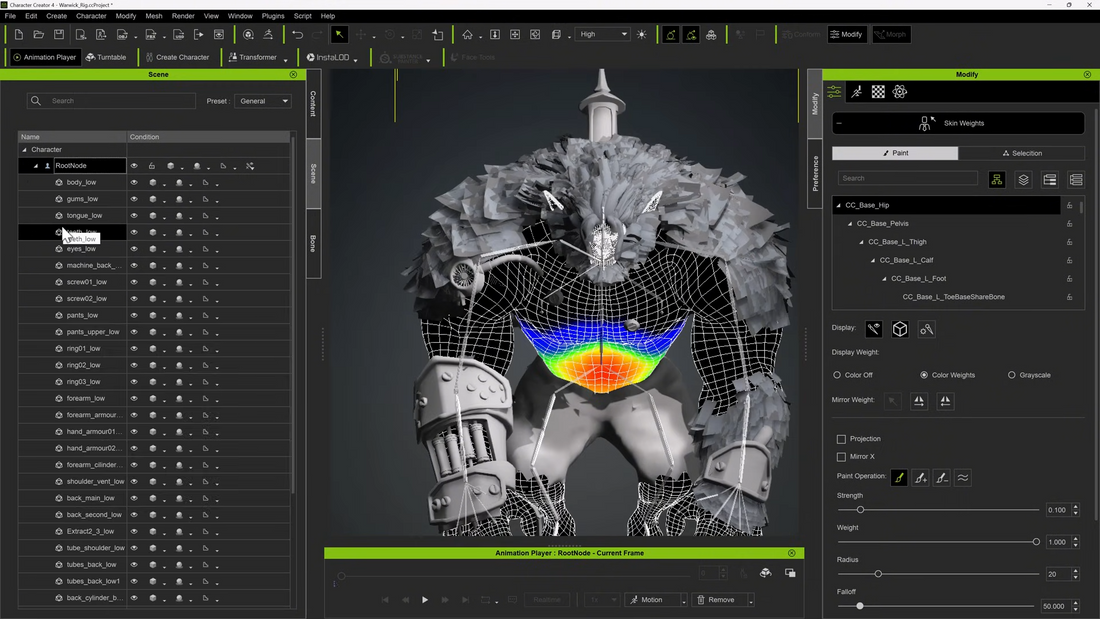Open the Character menu
Image resolution: width=1100 pixels, height=619 pixels.
coord(91,15)
